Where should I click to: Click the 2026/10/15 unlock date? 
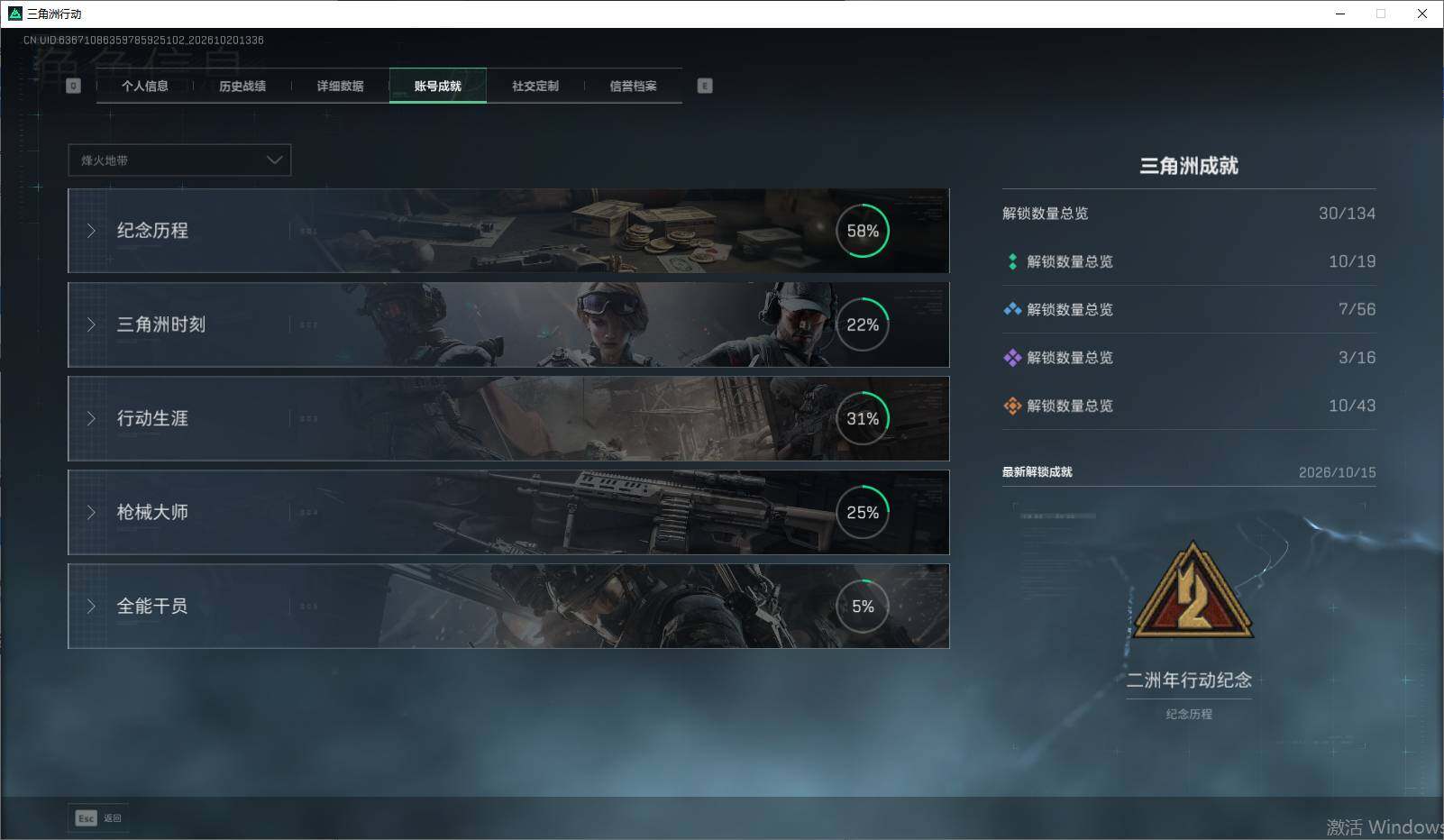[1337, 472]
